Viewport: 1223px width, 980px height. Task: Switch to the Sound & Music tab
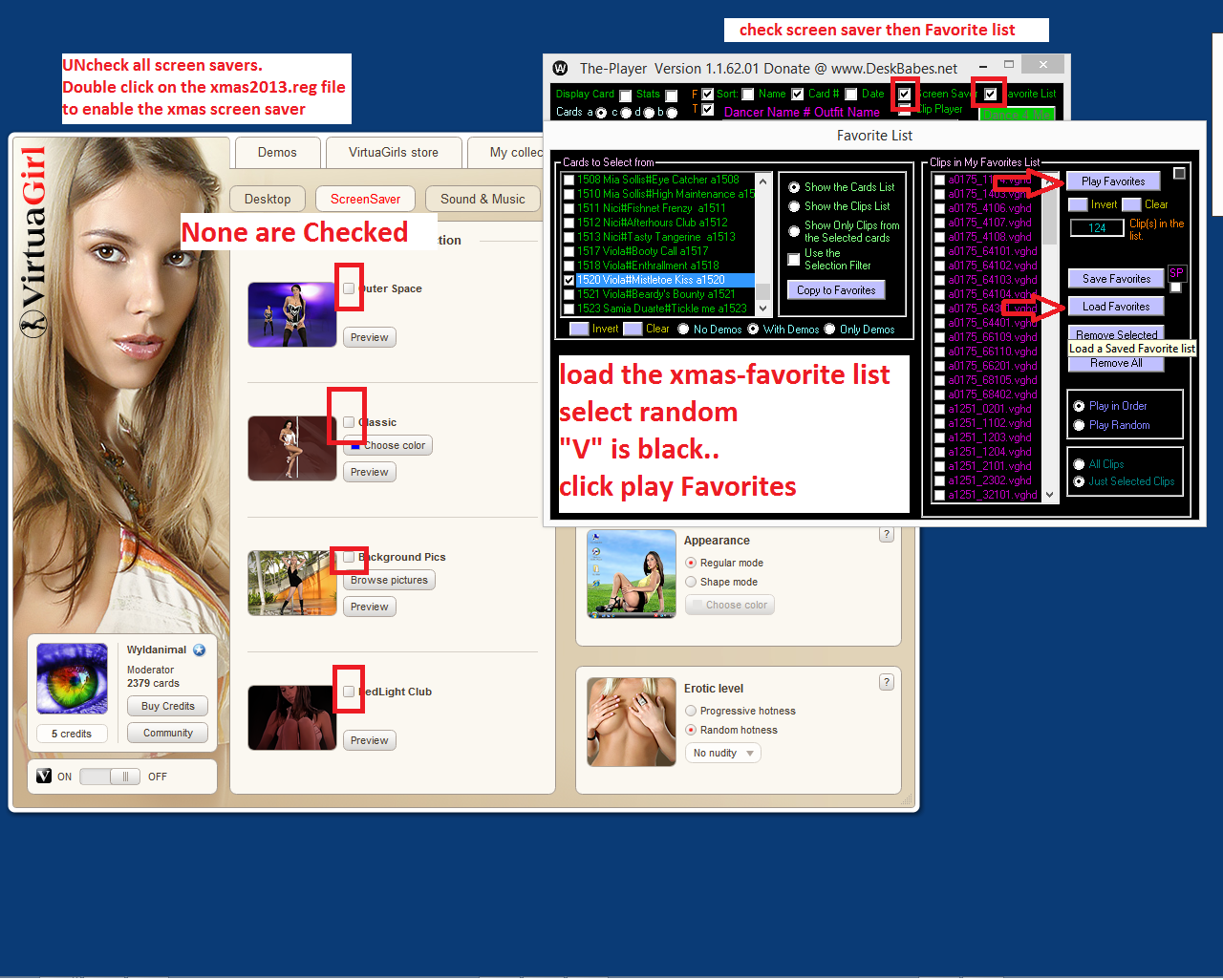(483, 199)
